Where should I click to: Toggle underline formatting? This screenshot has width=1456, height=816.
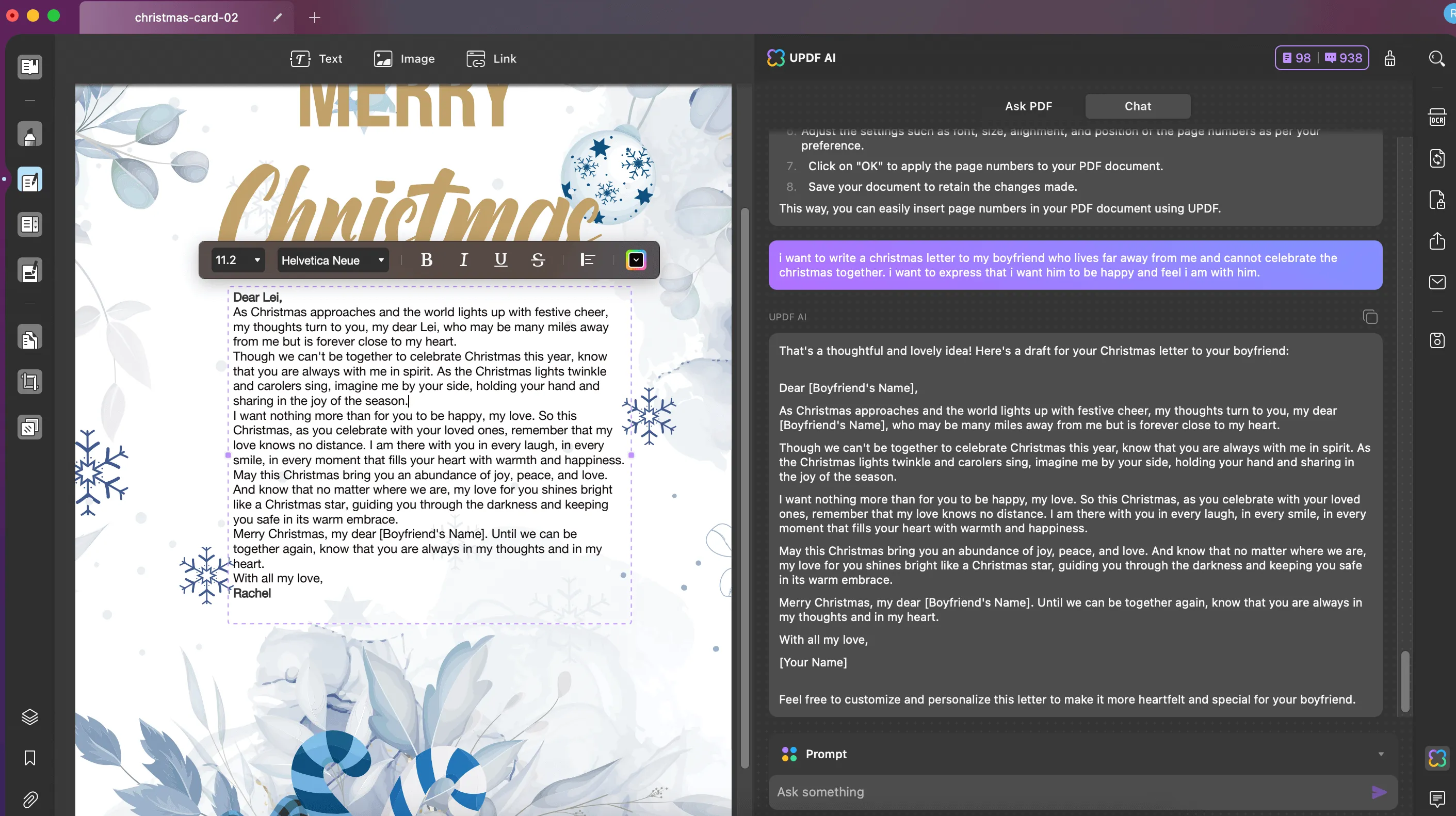[x=501, y=260]
